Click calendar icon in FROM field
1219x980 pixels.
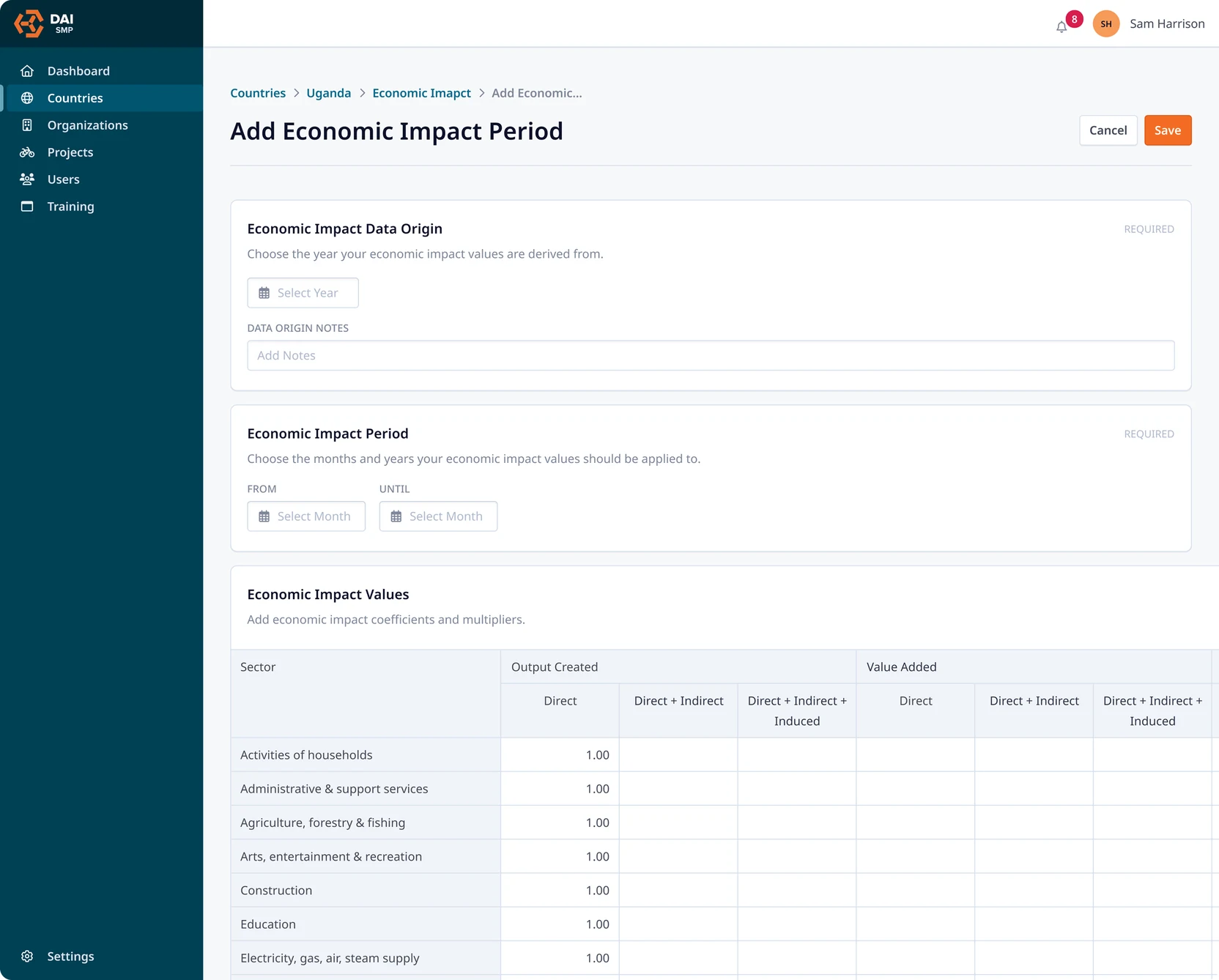tap(264, 516)
